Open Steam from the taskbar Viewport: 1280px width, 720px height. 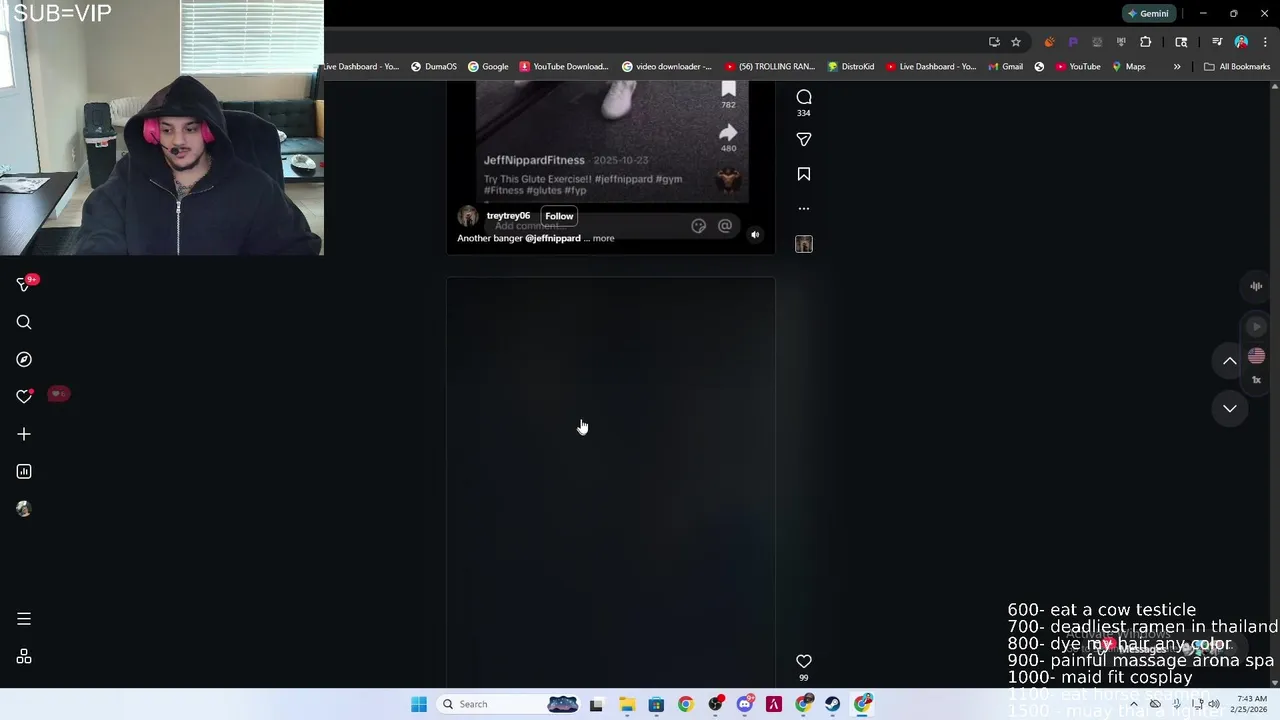(x=833, y=704)
